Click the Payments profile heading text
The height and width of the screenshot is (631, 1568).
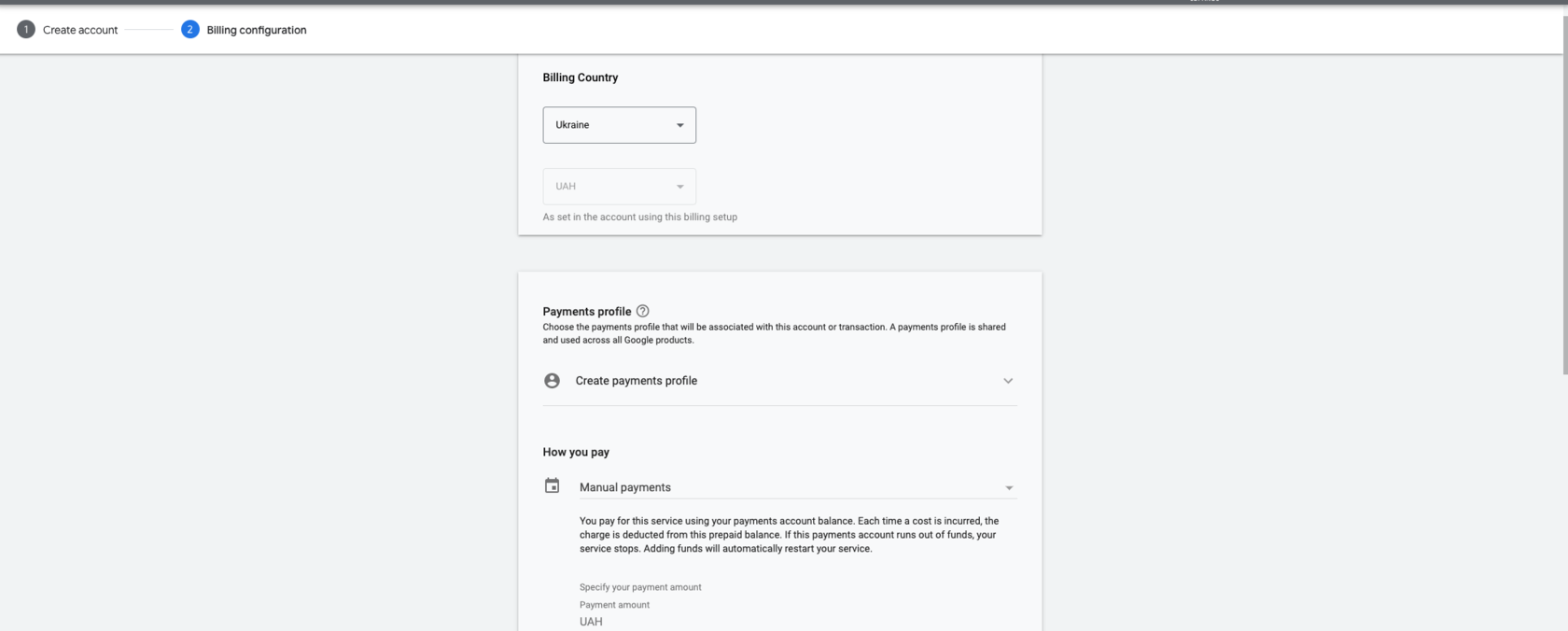(587, 312)
